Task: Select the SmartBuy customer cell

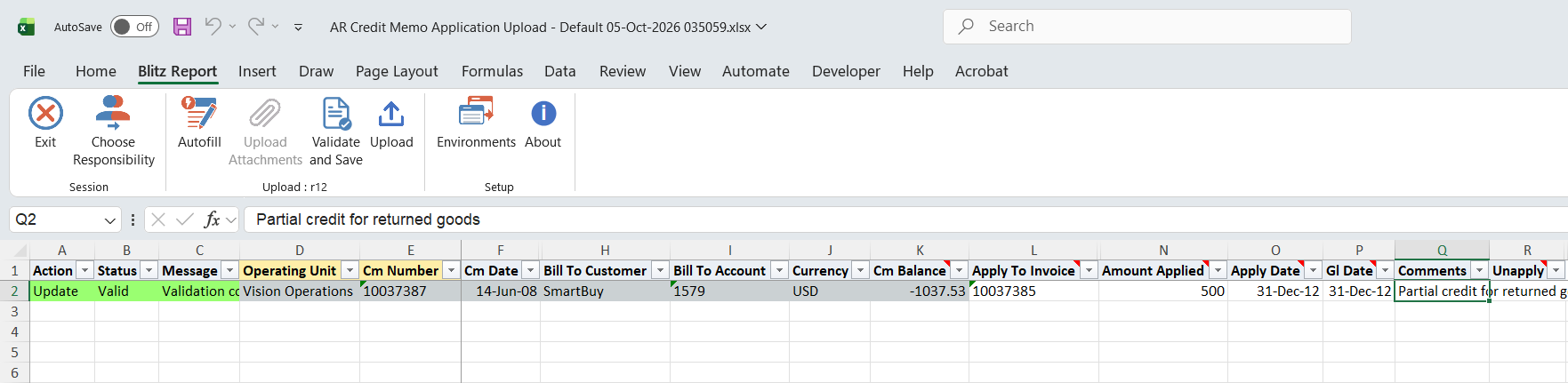Action: pyautogui.click(x=605, y=291)
